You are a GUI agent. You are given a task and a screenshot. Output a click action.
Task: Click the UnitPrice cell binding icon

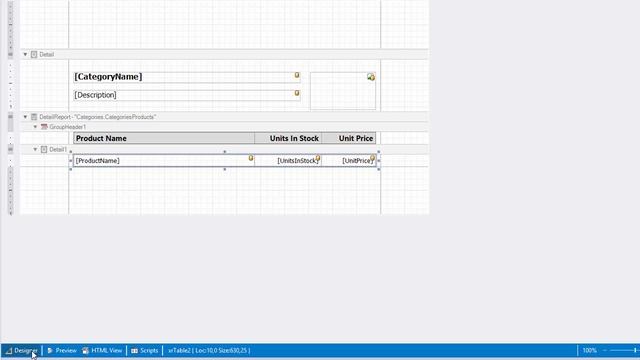[372, 158]
